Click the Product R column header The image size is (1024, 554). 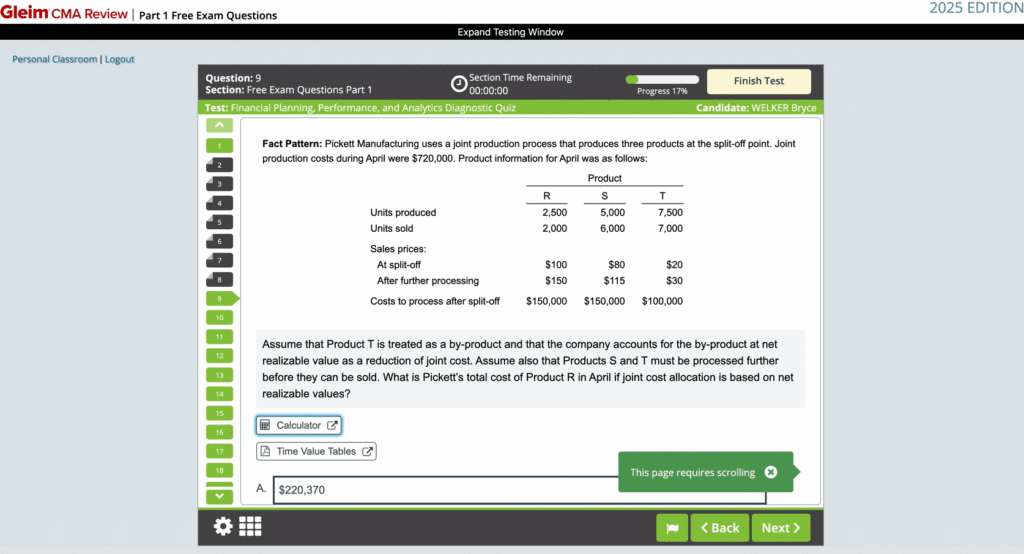click(547, 196)
